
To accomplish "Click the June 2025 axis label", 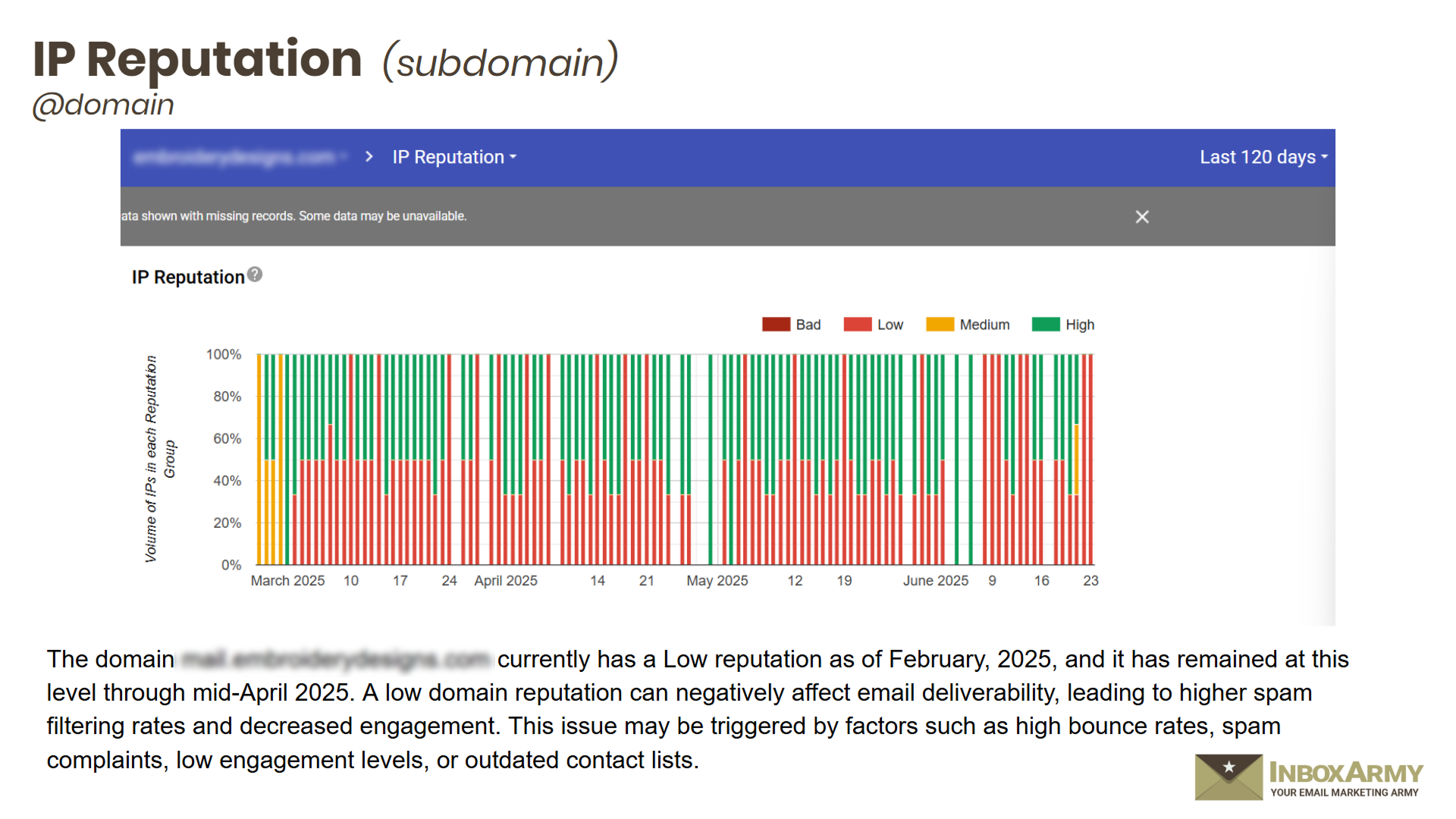I will click(x=935, y=580).
